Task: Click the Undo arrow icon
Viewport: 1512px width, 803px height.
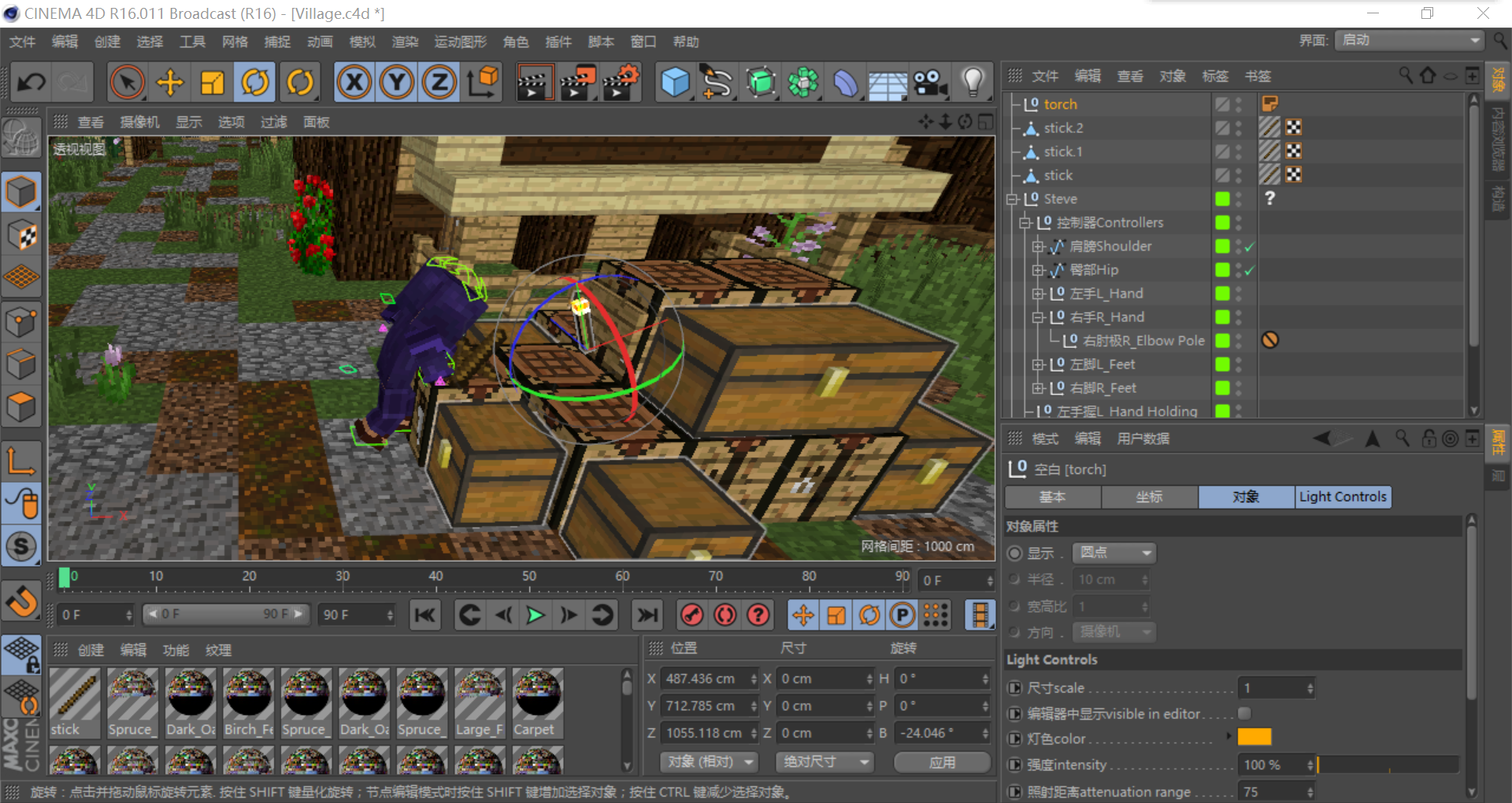Action: pyautogui.click(x=31, y=82)
